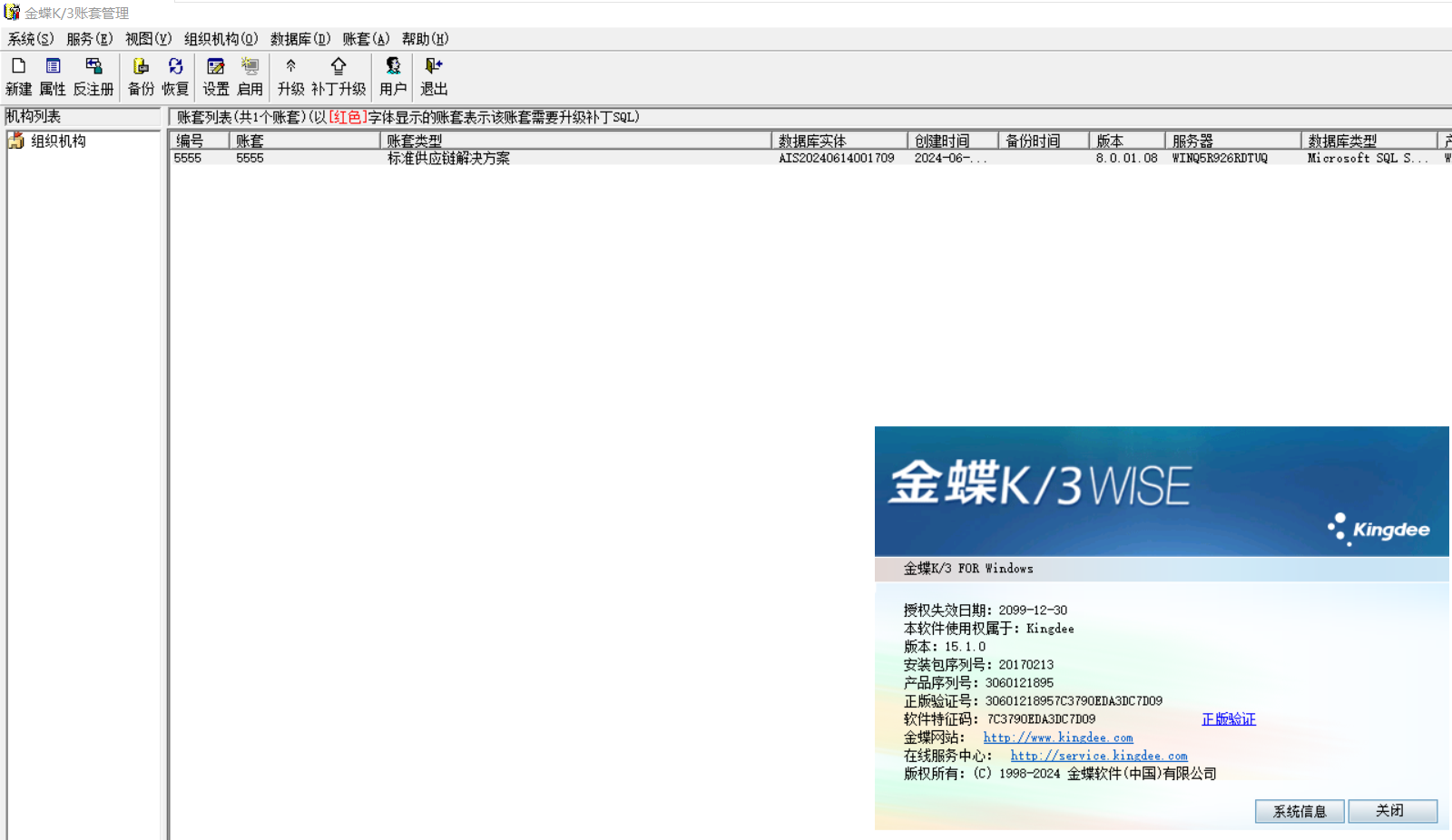Open the 数据库(D) menu
Screen dimensions: 1452x840
point(299,39)
